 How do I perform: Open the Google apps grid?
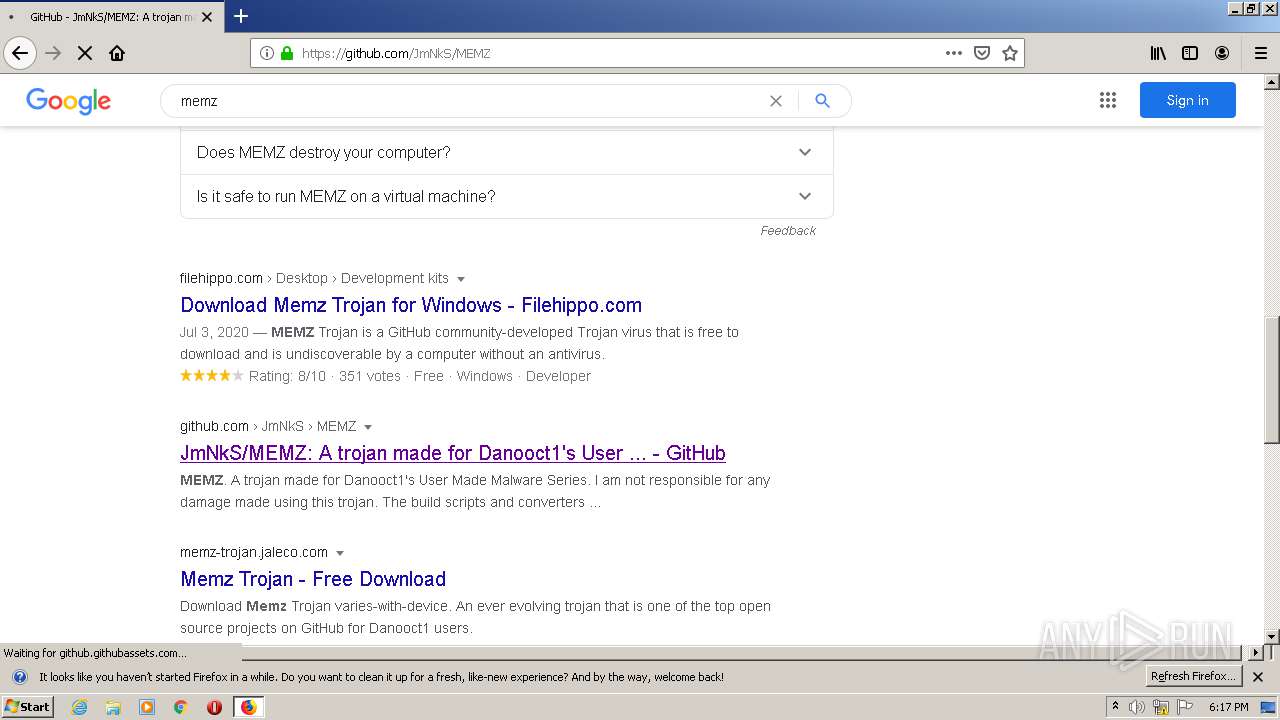(1107, 100)
